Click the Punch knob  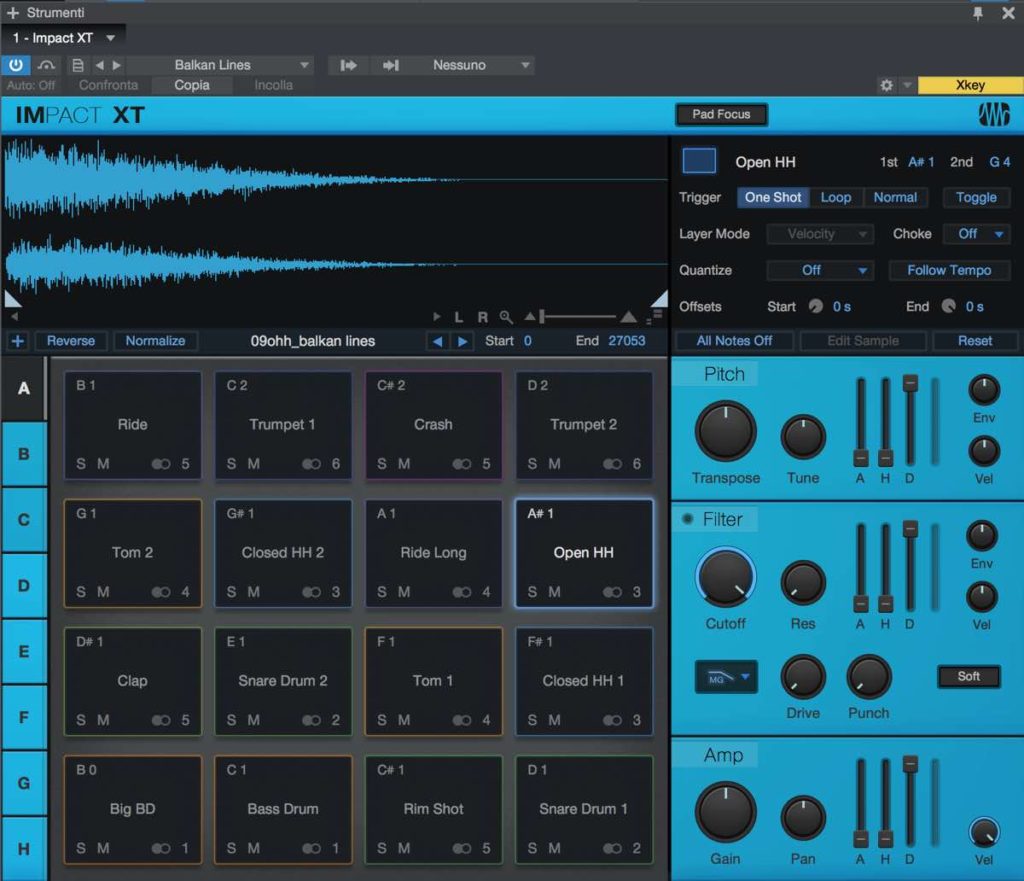pos(869,677)
